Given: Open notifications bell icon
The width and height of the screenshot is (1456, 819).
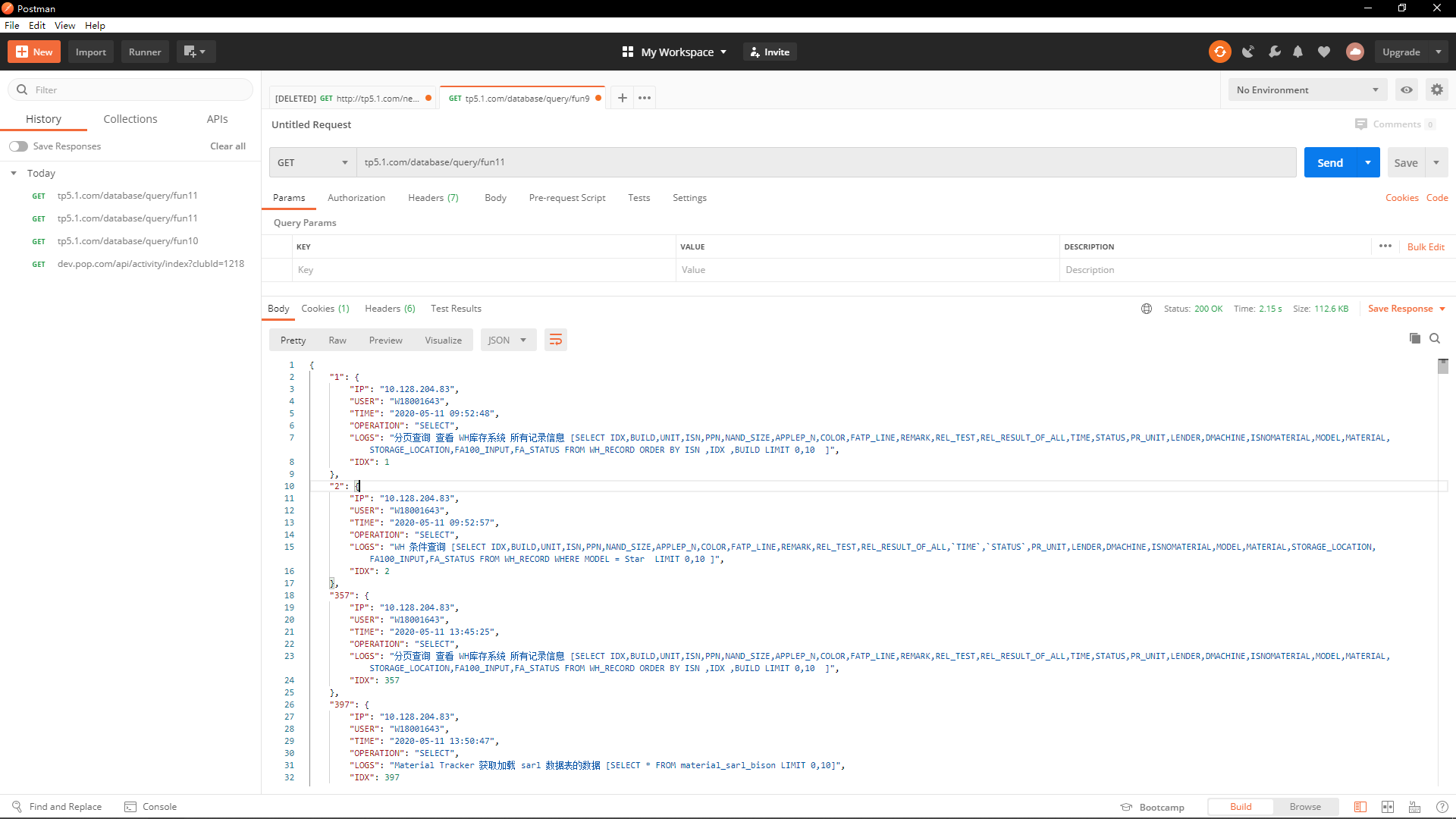Looking at the screenshot, I should [1298, 52].
